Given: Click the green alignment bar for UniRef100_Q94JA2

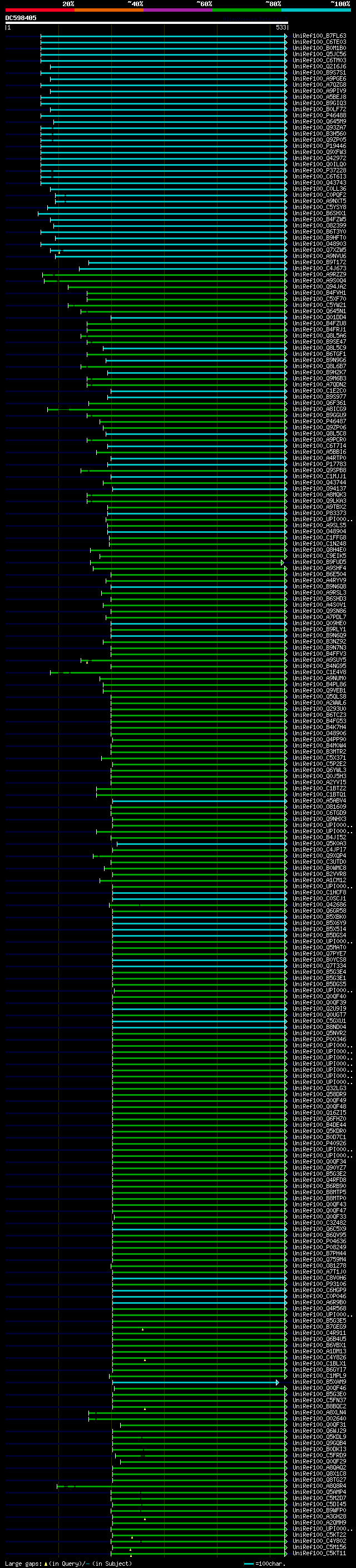Looking at the screenshot, I should [x=177, y=286].
